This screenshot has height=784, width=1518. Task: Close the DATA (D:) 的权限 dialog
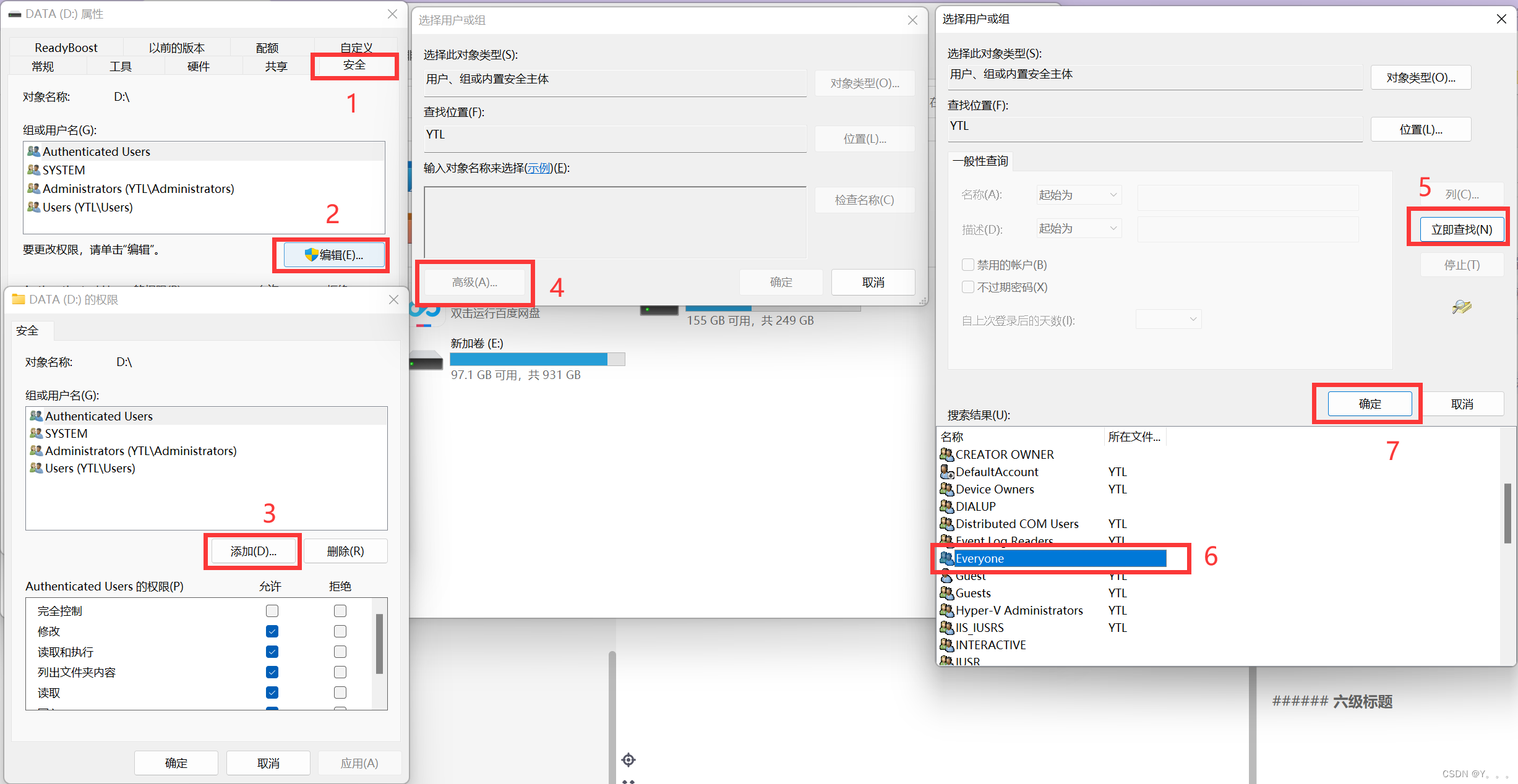click(x=393, y=299)
